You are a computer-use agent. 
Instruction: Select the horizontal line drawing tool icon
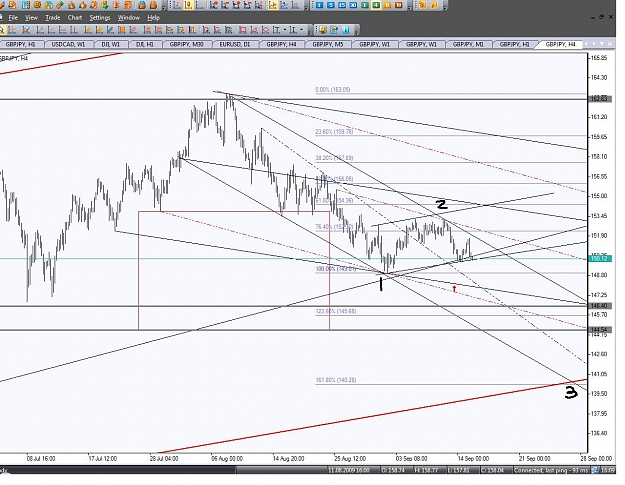point(63,30)
